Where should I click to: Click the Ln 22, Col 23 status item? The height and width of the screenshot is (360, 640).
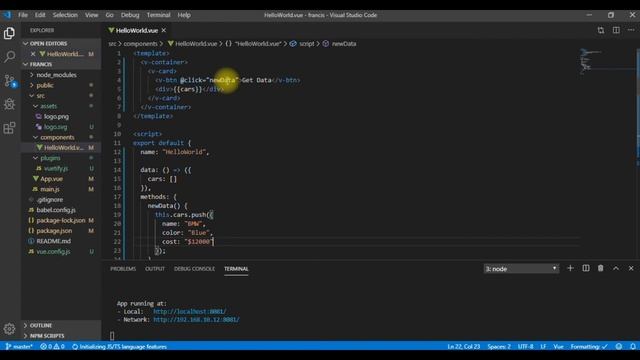(x=464, y=347)
